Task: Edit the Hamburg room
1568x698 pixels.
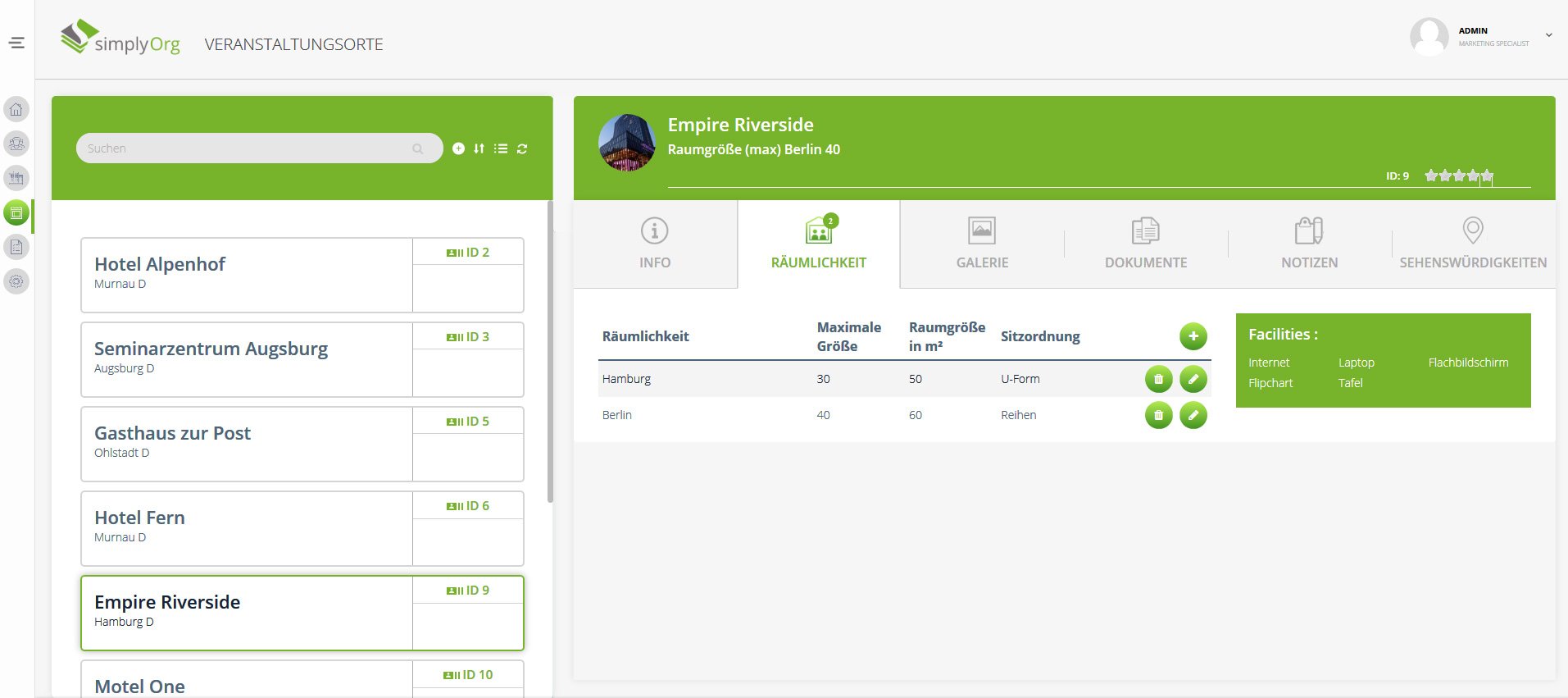Action: coord(1193,379)
